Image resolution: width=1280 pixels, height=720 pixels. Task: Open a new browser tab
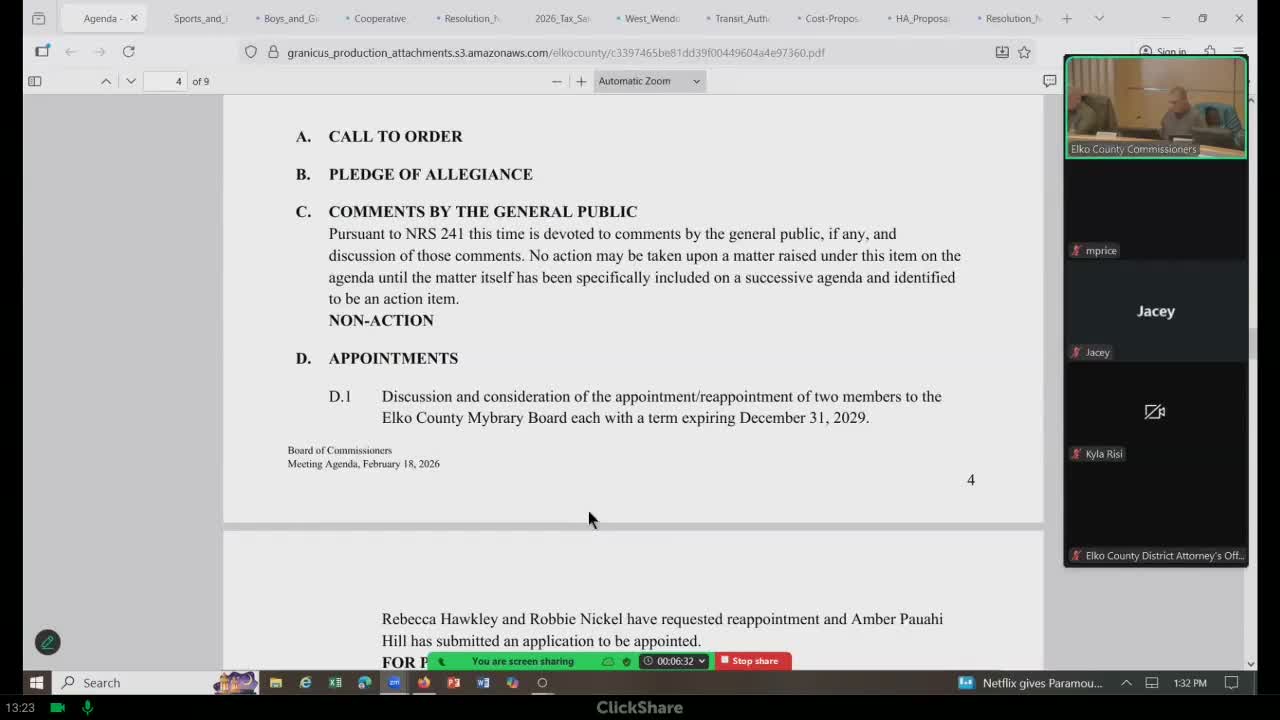pos(1067,18)
